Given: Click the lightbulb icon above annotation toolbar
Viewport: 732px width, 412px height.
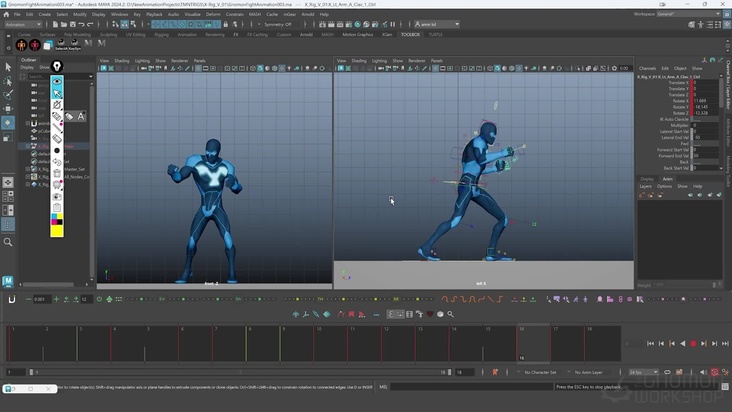Looking at the screenshot, I should point(57,66).
